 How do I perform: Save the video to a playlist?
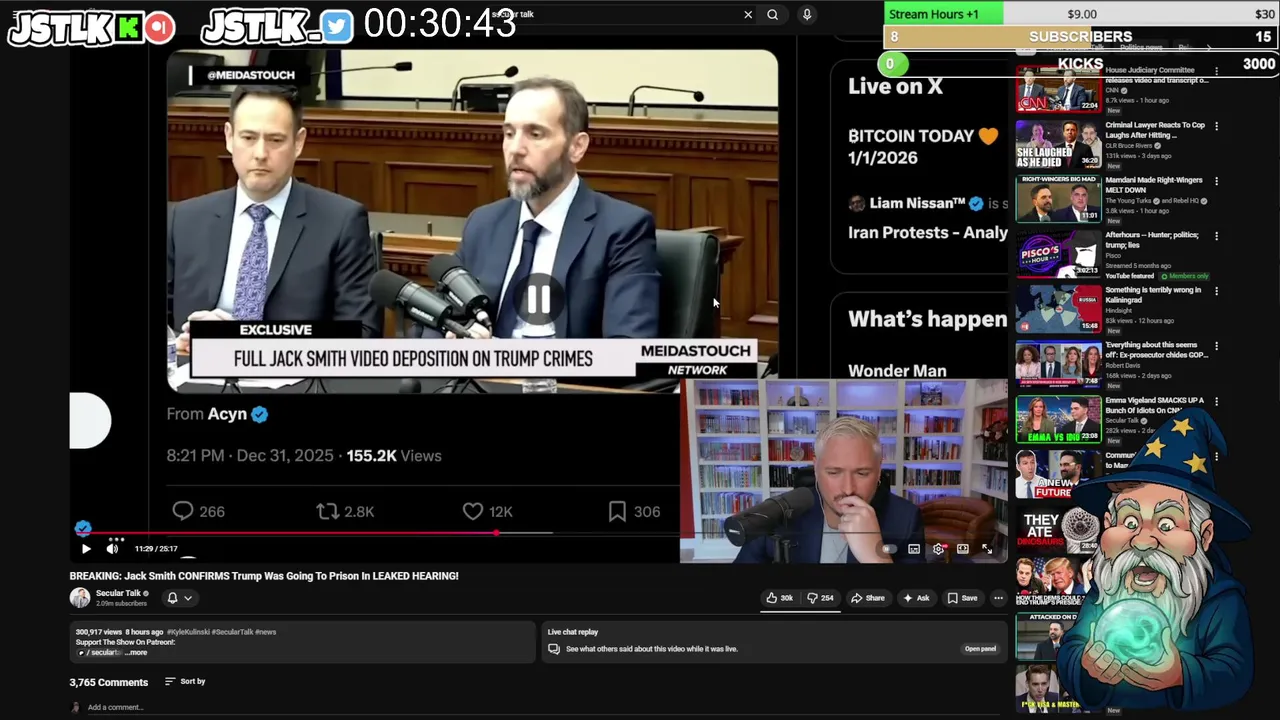pyautogui.click(x=963, y=598)
